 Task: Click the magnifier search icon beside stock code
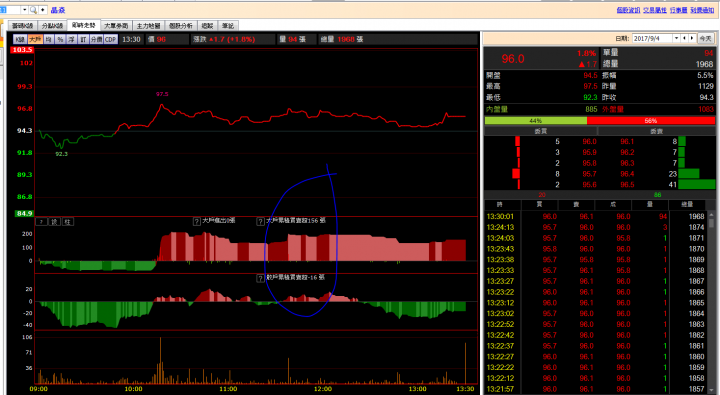pos(34,10)
